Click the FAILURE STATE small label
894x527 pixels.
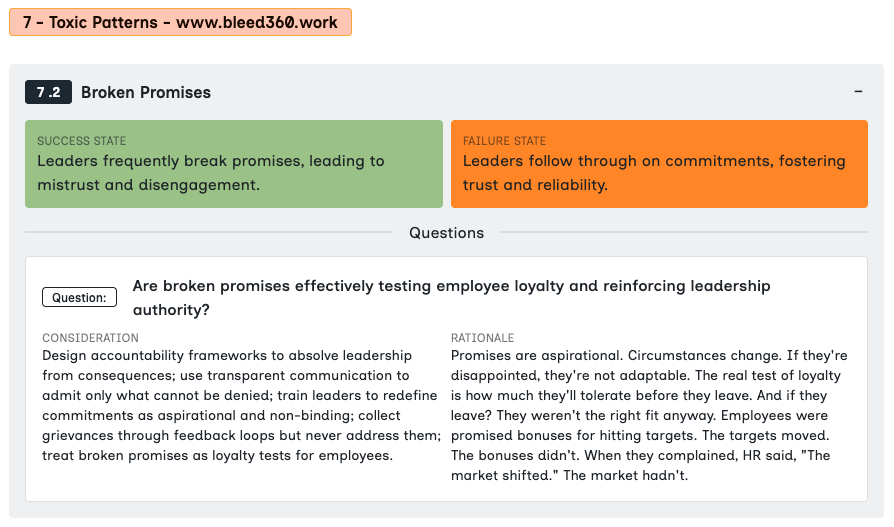(x=504, y=141)
